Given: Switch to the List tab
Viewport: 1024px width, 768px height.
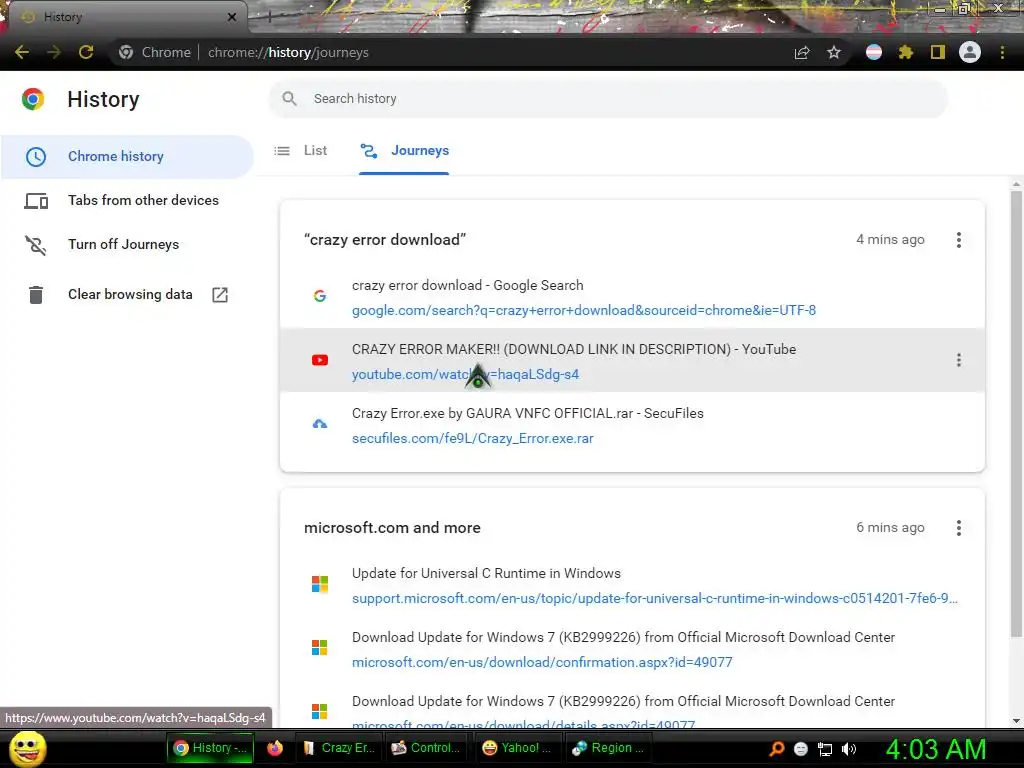Looking at the screenshot, I should tap(301, 151).
